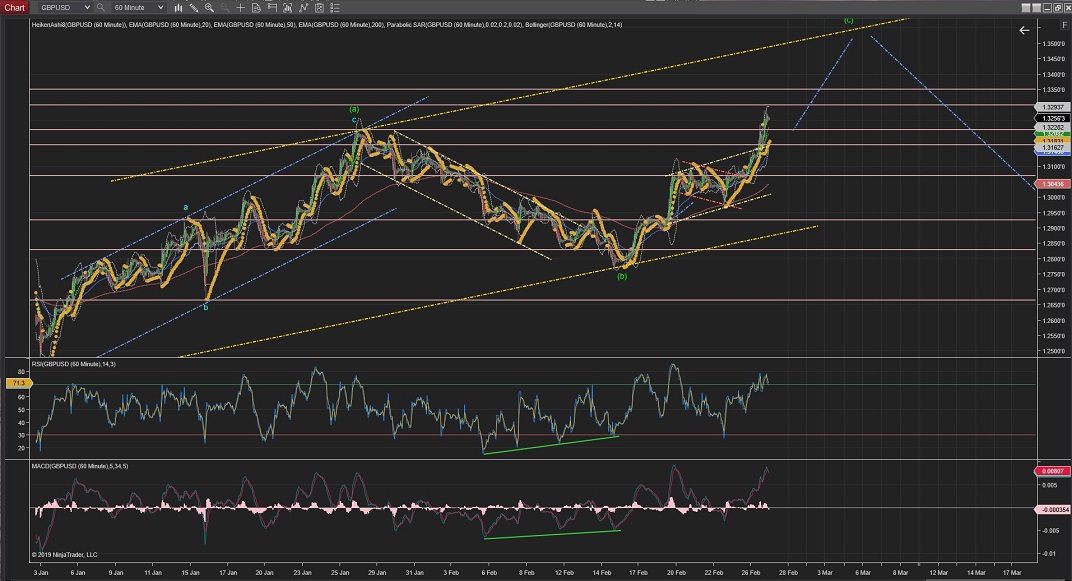Select the crosshair cursor icon
This screenshot has width=1072, height=581.
[241, 7]
